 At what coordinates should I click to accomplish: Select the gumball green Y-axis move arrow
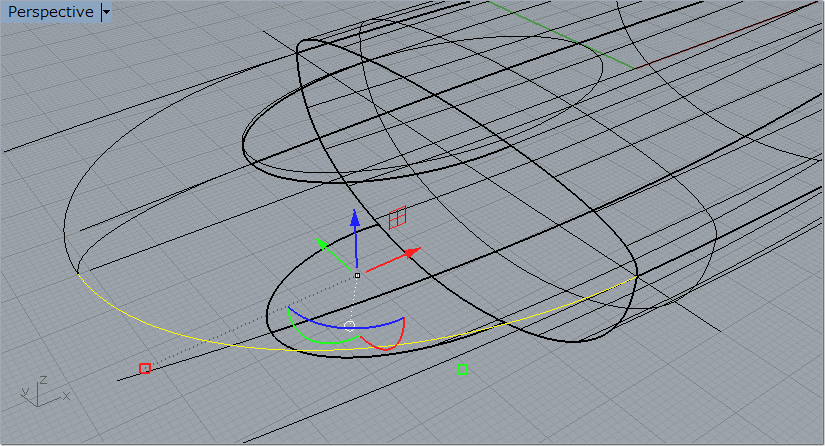point(334,254)
